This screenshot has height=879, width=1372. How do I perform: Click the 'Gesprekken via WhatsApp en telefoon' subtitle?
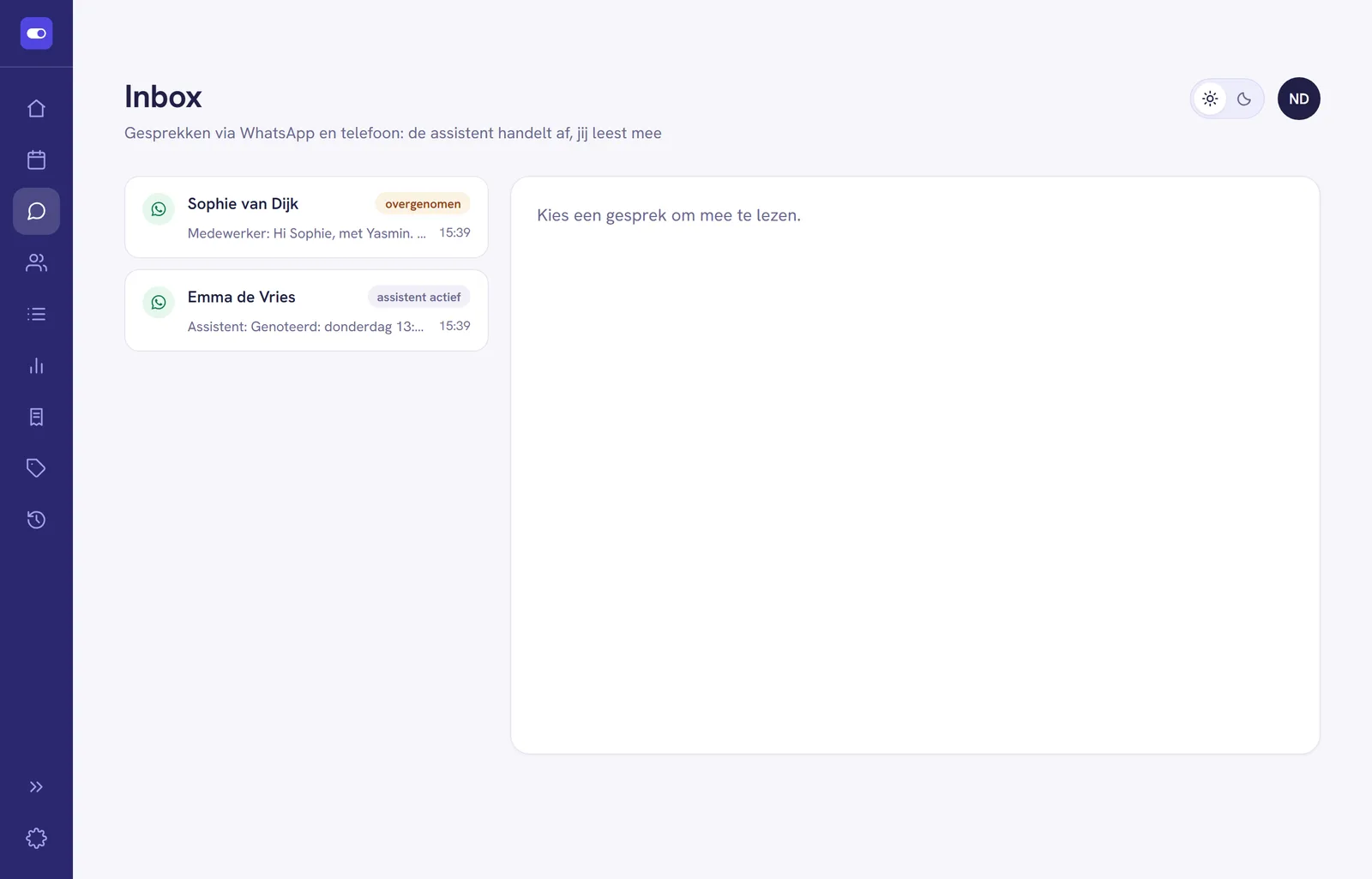coord(393,133)
